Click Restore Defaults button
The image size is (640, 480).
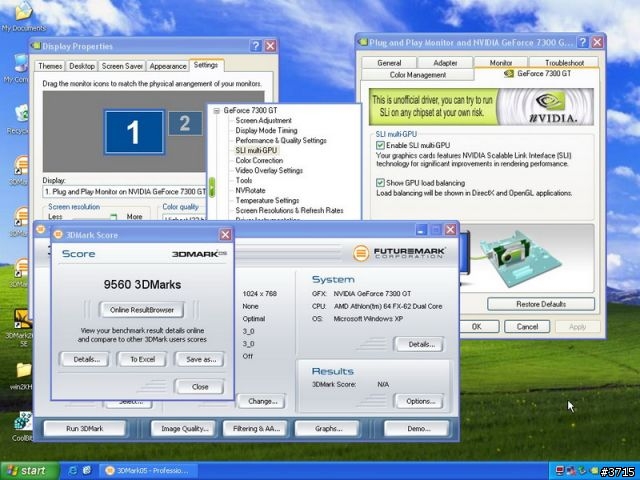point(541,304)
